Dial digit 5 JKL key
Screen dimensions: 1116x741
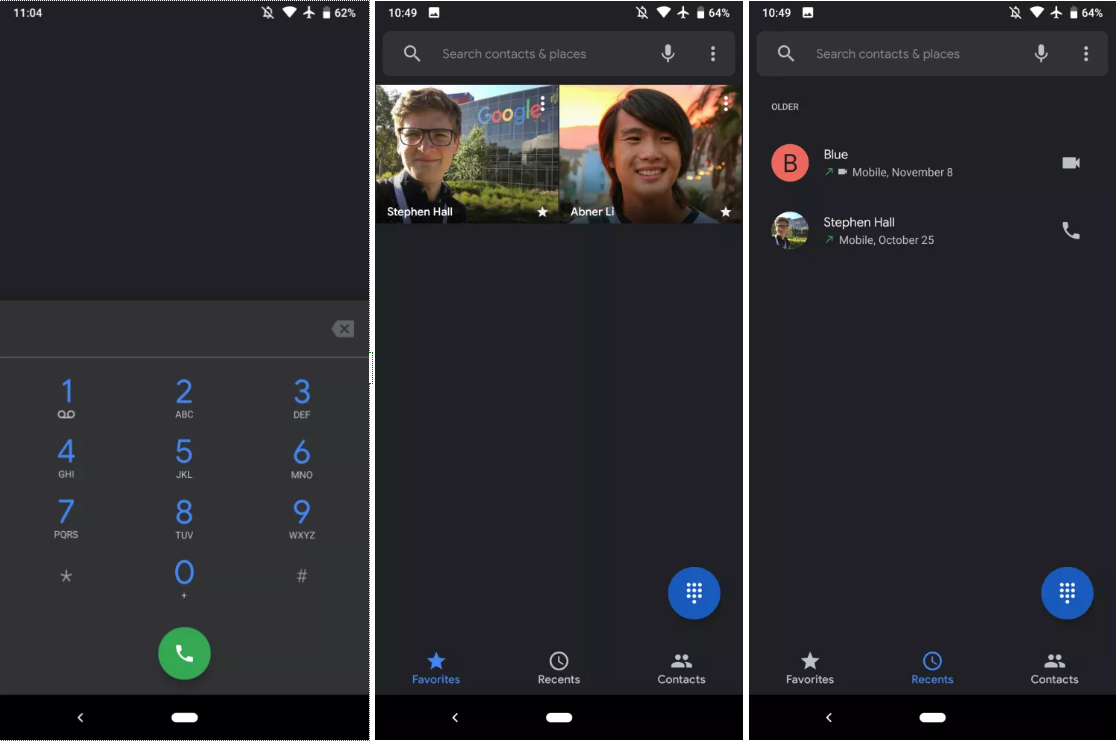[184, 458]
